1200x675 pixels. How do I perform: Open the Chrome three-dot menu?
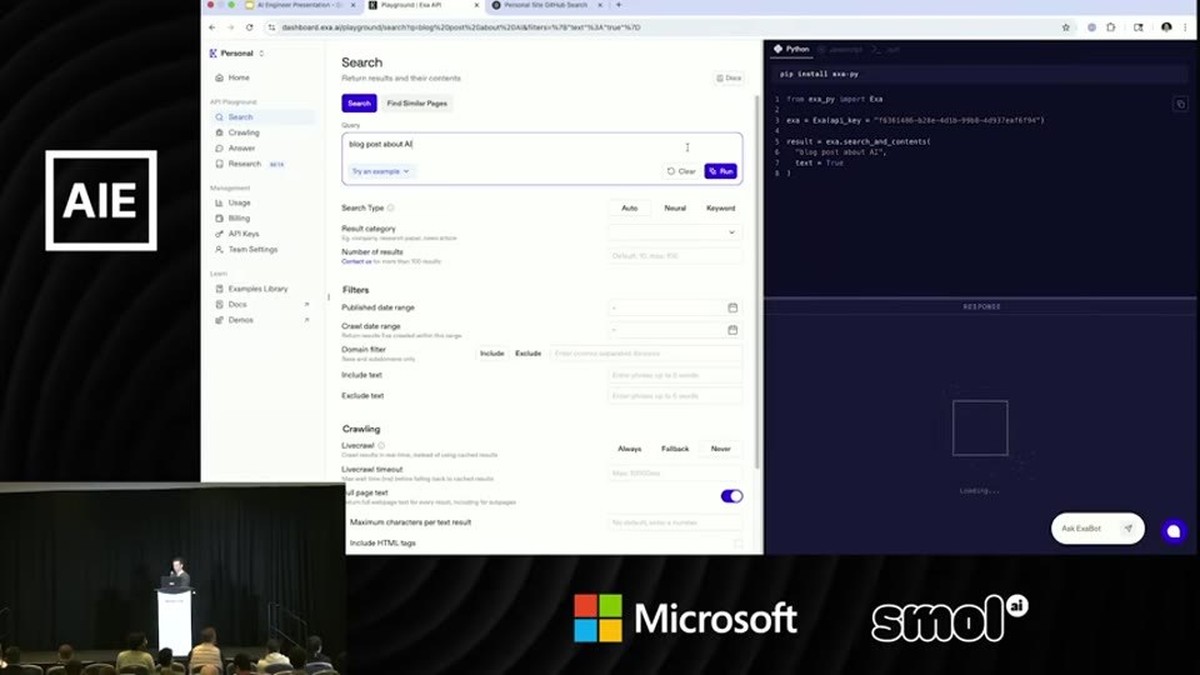(x=1186, y=27)
